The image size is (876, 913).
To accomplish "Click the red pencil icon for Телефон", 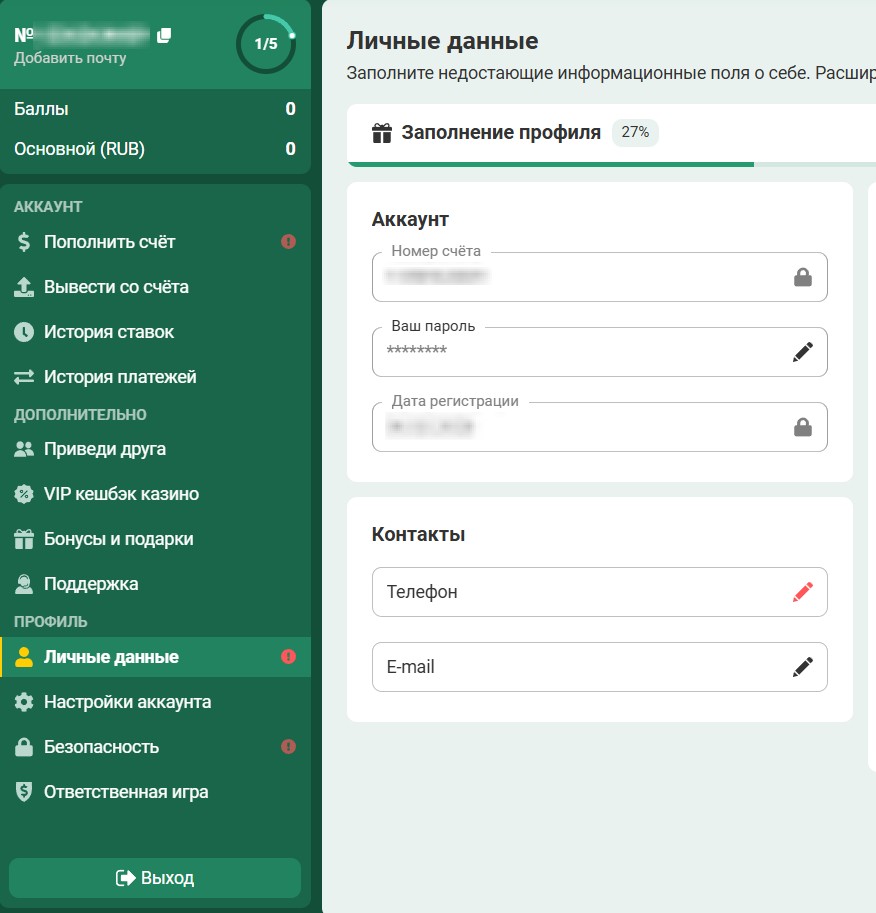I will tap(803, 592).
